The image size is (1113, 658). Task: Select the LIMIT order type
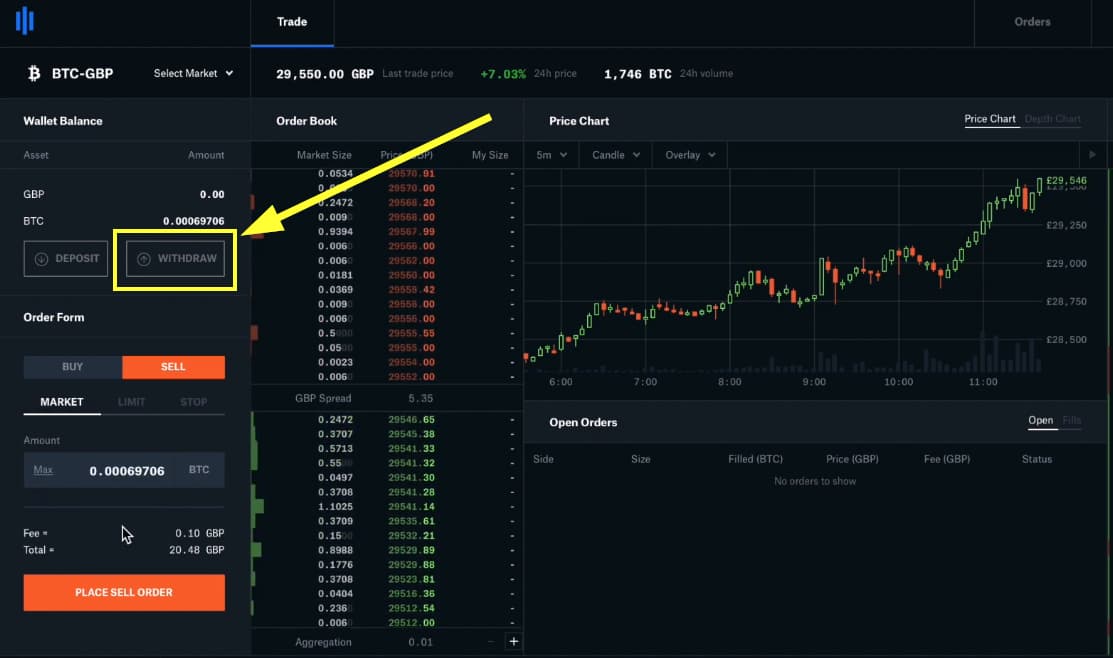click(x=131, y=401)
